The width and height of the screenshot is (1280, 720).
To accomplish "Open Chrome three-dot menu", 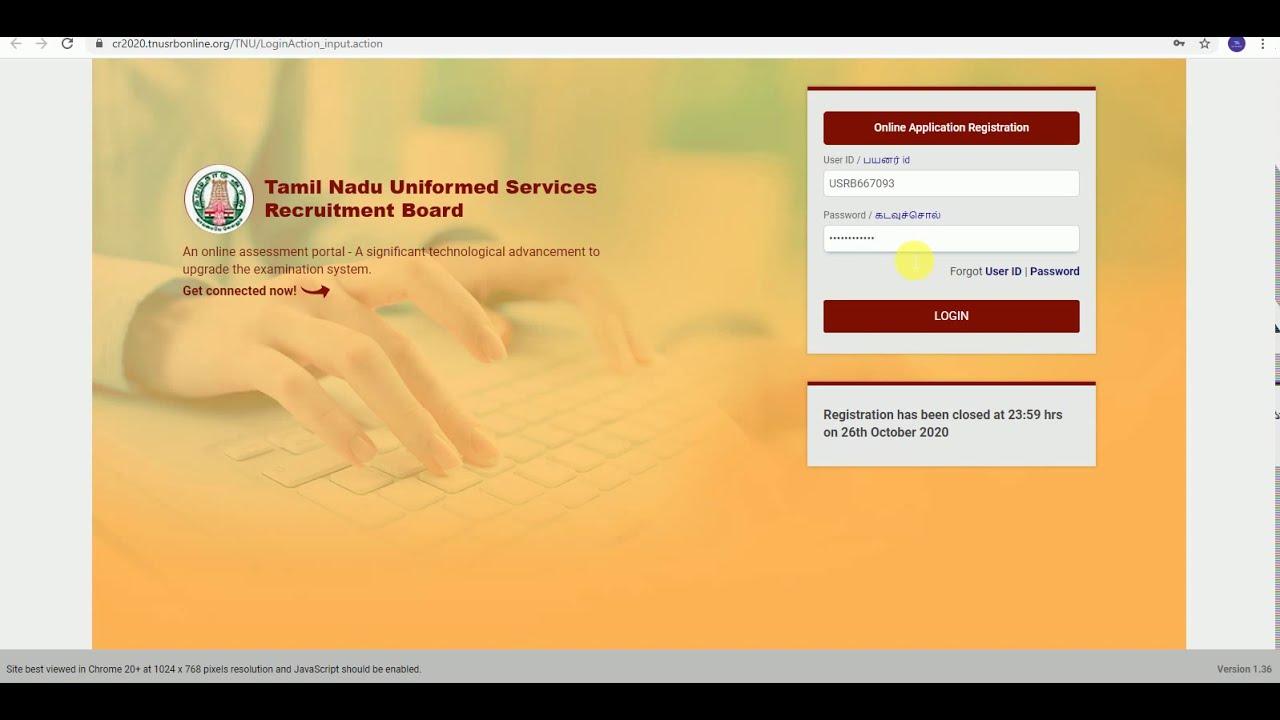I will pos(1264,44).
